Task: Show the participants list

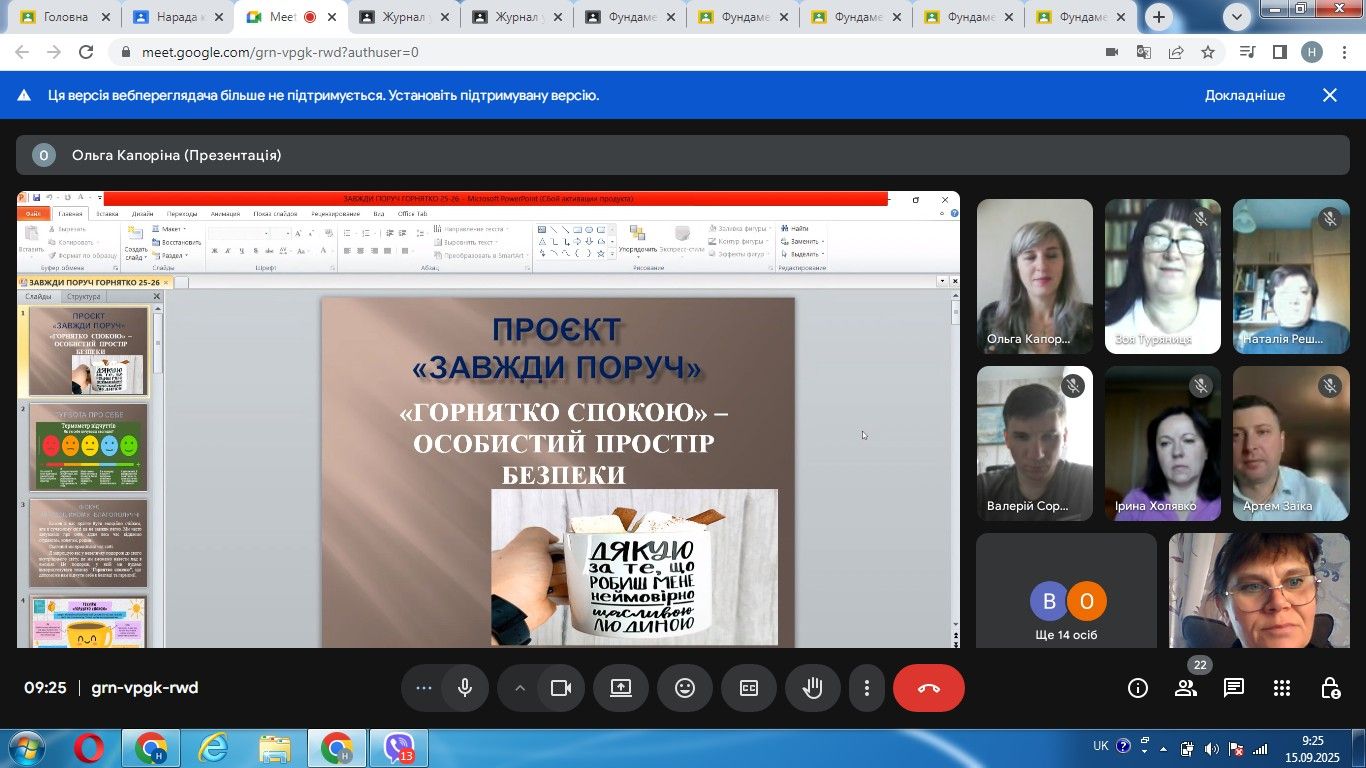Action: coord(1186,688)
